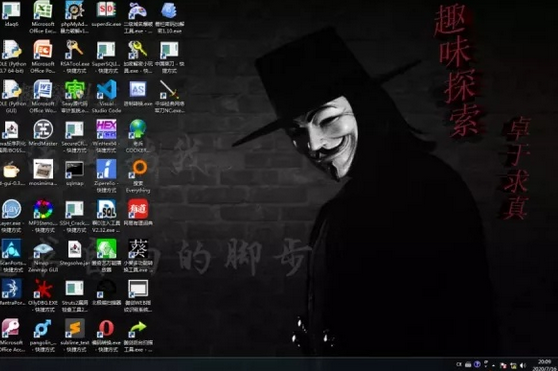Launch OllyDBG.EXE shortcut
The image size is (558, 371).
coord(43,296)
